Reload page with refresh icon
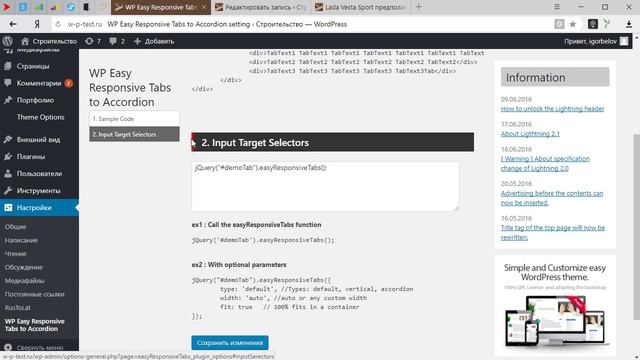 tap(58, 24)
